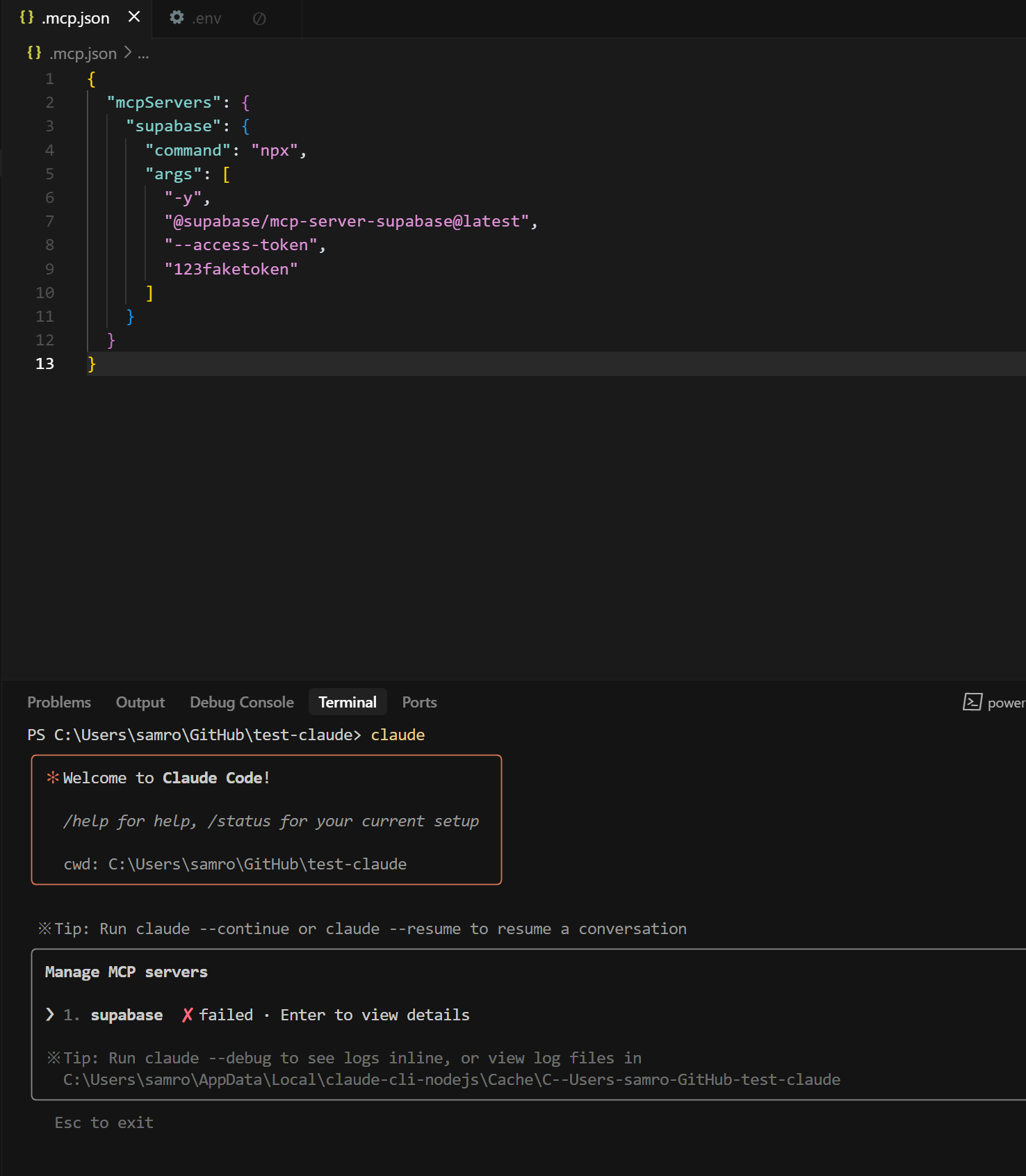Click the log files cache path

tap(452, 1079)
